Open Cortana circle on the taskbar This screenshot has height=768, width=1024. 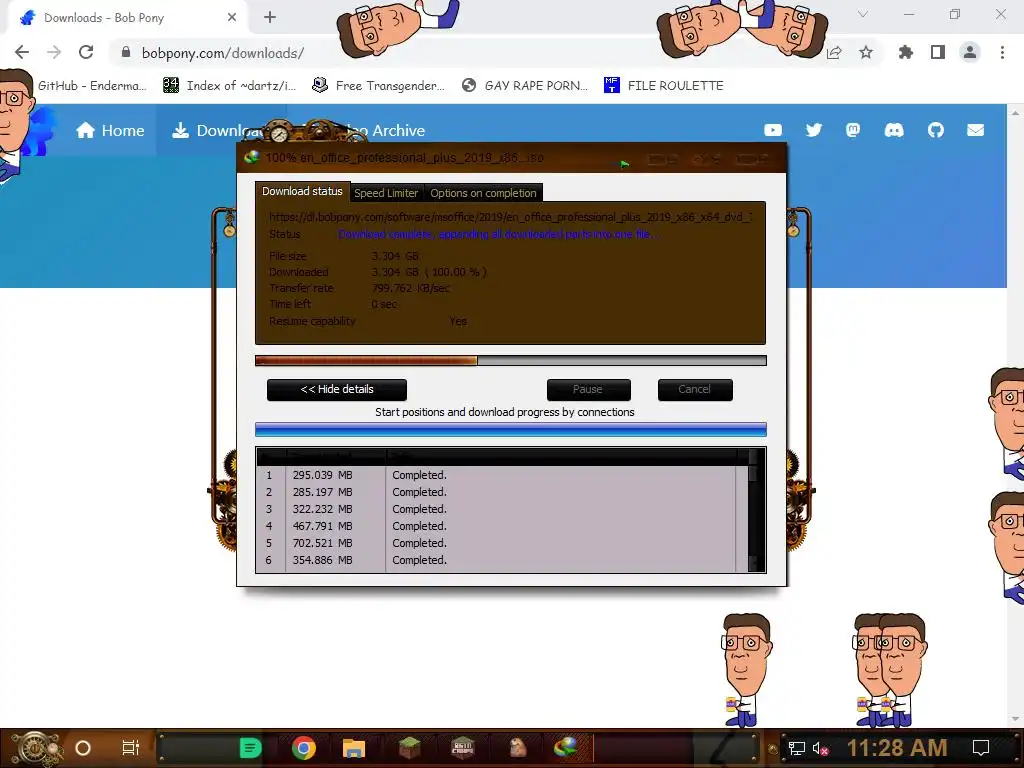coord(83,748)
